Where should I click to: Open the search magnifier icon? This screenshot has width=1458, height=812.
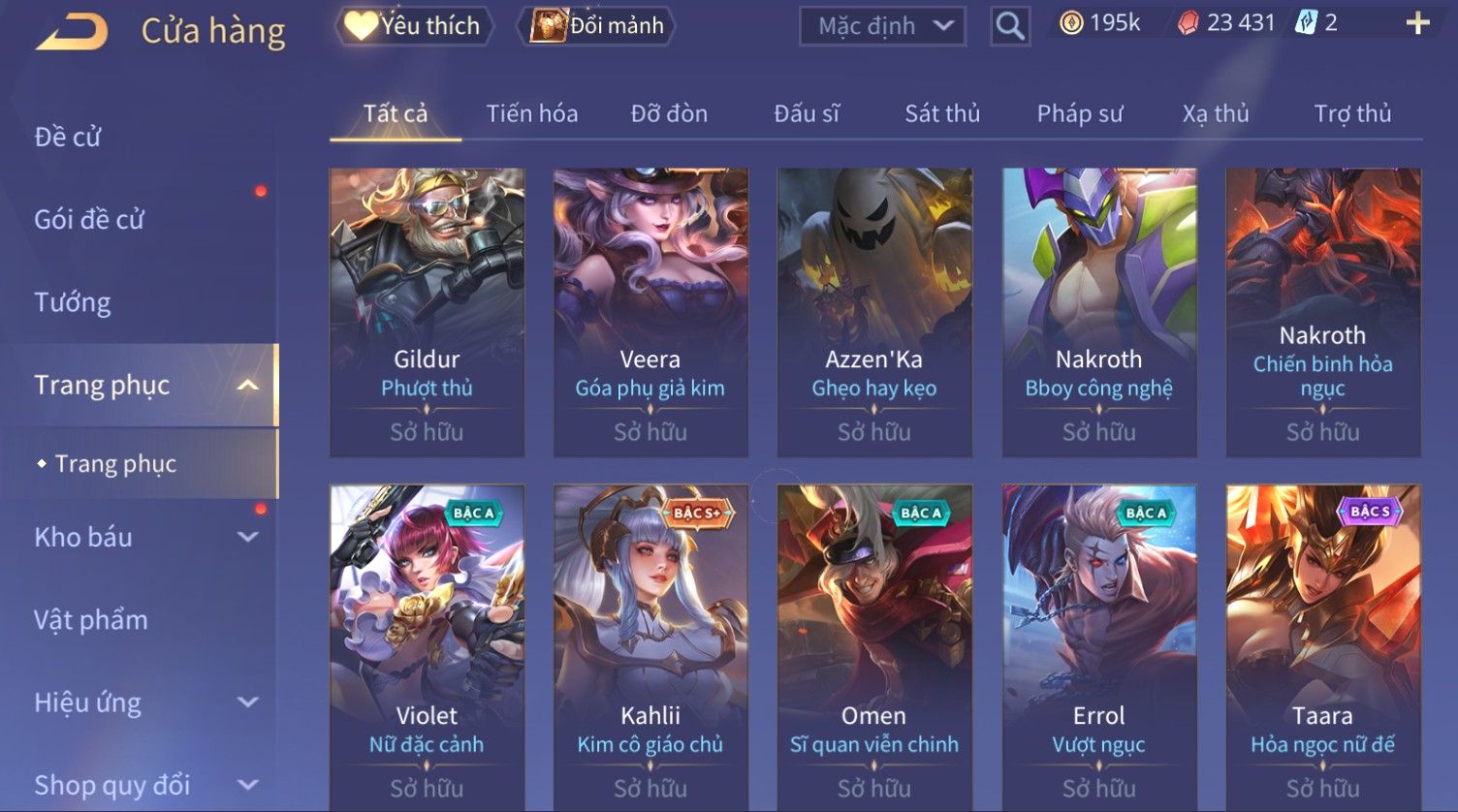click(x=1009, y=26)
